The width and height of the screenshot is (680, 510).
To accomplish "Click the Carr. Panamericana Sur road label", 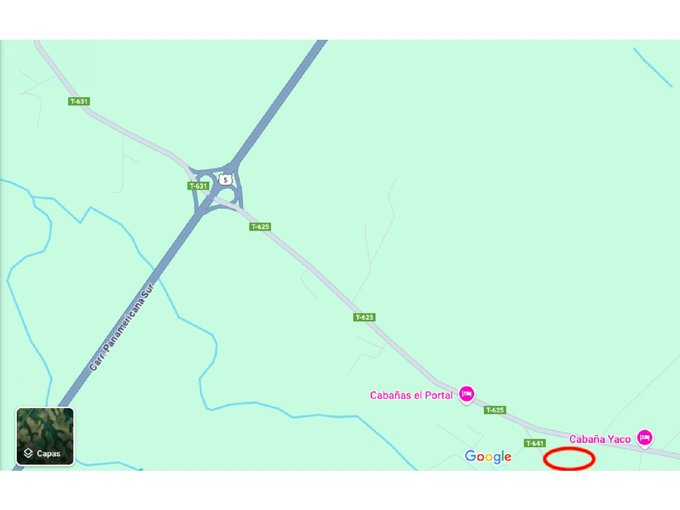I will pos(121,327).
